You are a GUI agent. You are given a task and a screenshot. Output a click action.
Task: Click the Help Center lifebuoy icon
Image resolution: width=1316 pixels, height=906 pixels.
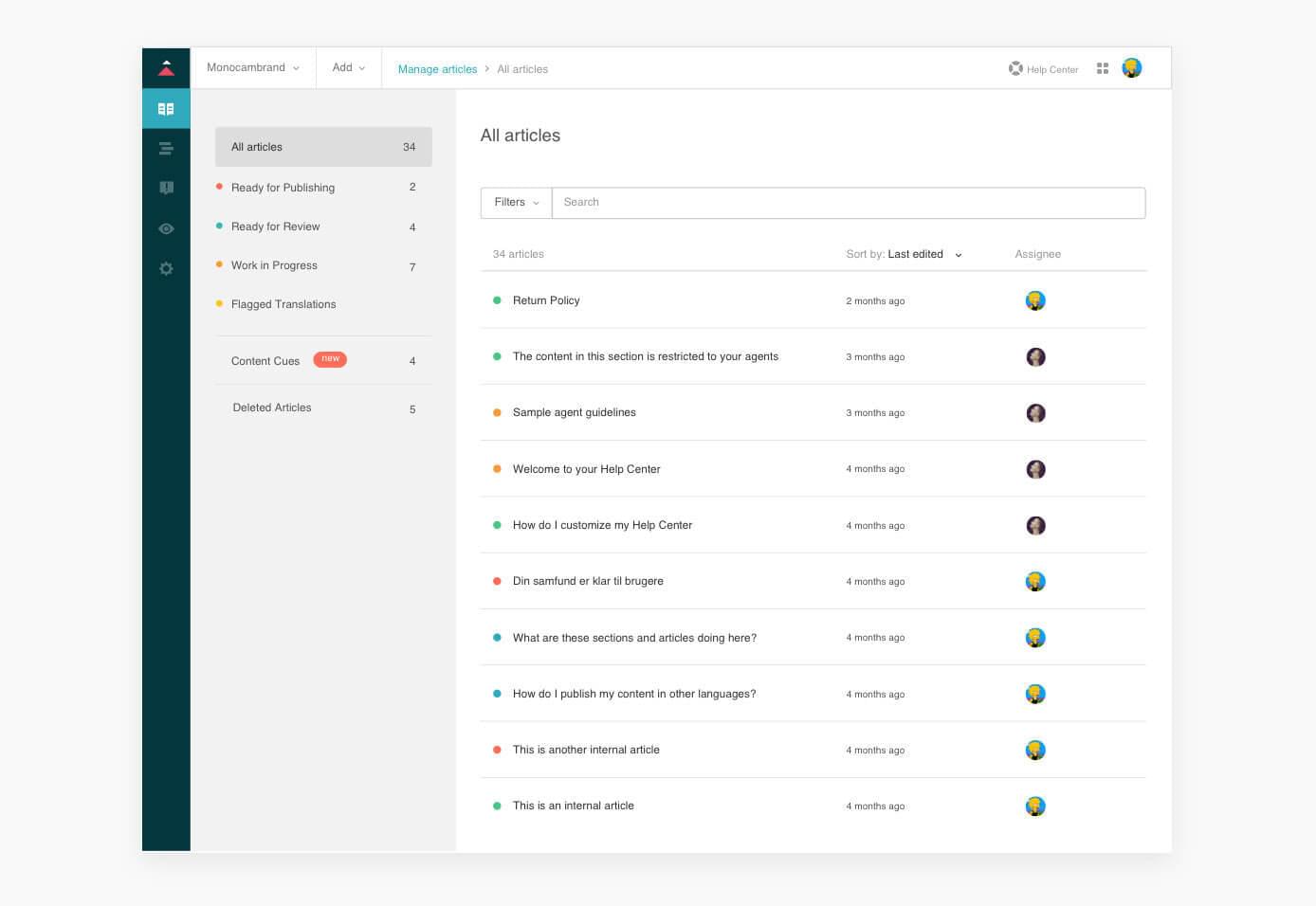(x=1015, y=68)
